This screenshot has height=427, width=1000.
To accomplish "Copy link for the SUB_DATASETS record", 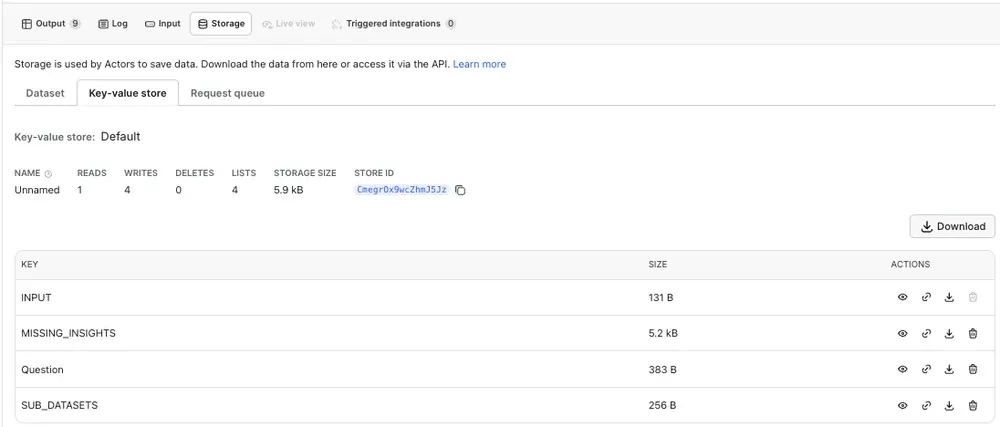I will pos(926,405).
